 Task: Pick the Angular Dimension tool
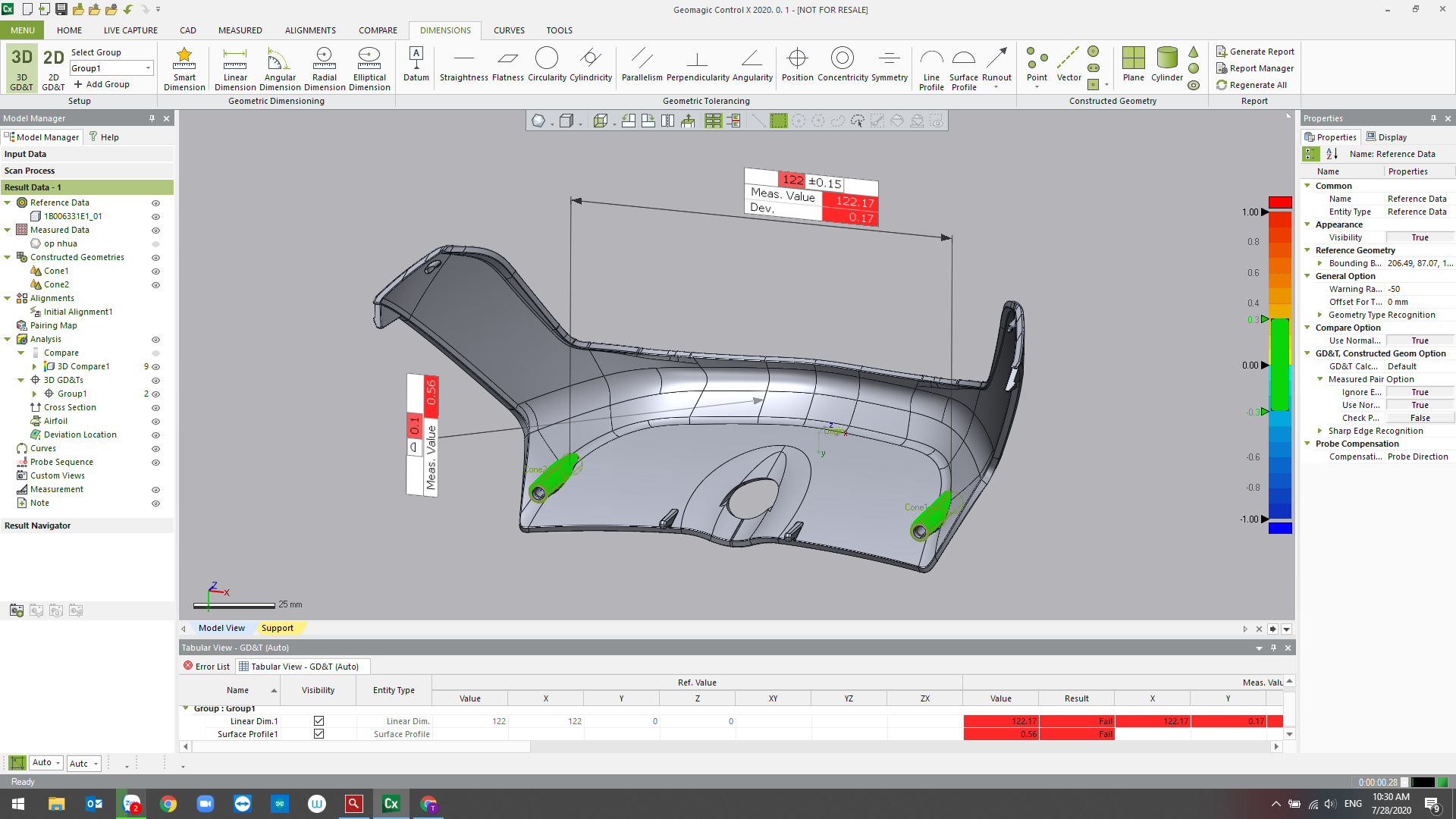pyautogui.click(x=280, y=68)
